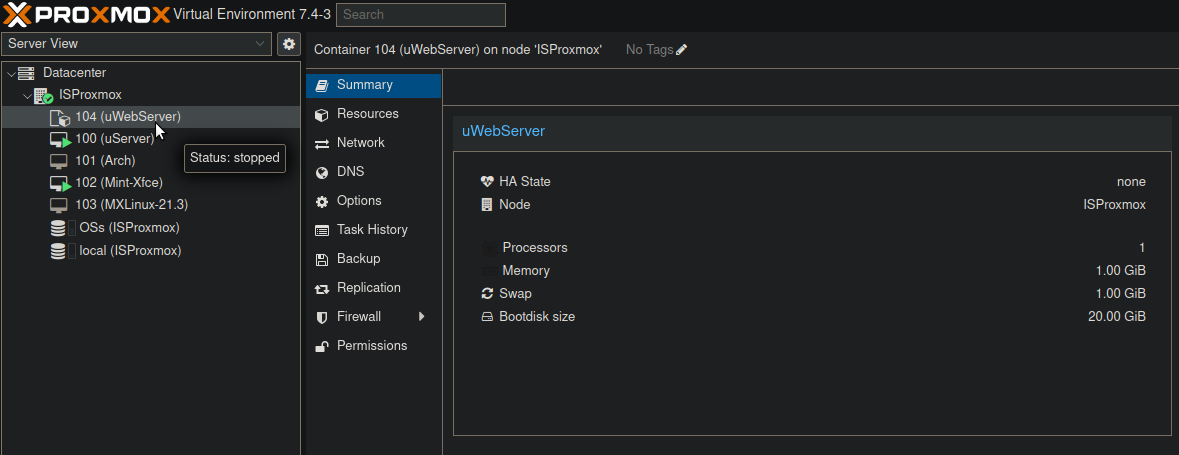Click the ISProxmox node icon
Image resolution: width=1179 pixels, height=455 pixels.
point(43,95)
